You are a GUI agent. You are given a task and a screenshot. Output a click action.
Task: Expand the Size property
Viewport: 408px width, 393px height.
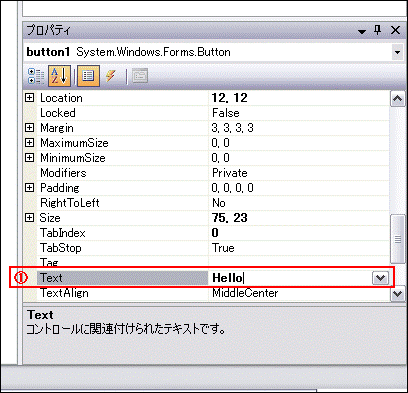30,218
